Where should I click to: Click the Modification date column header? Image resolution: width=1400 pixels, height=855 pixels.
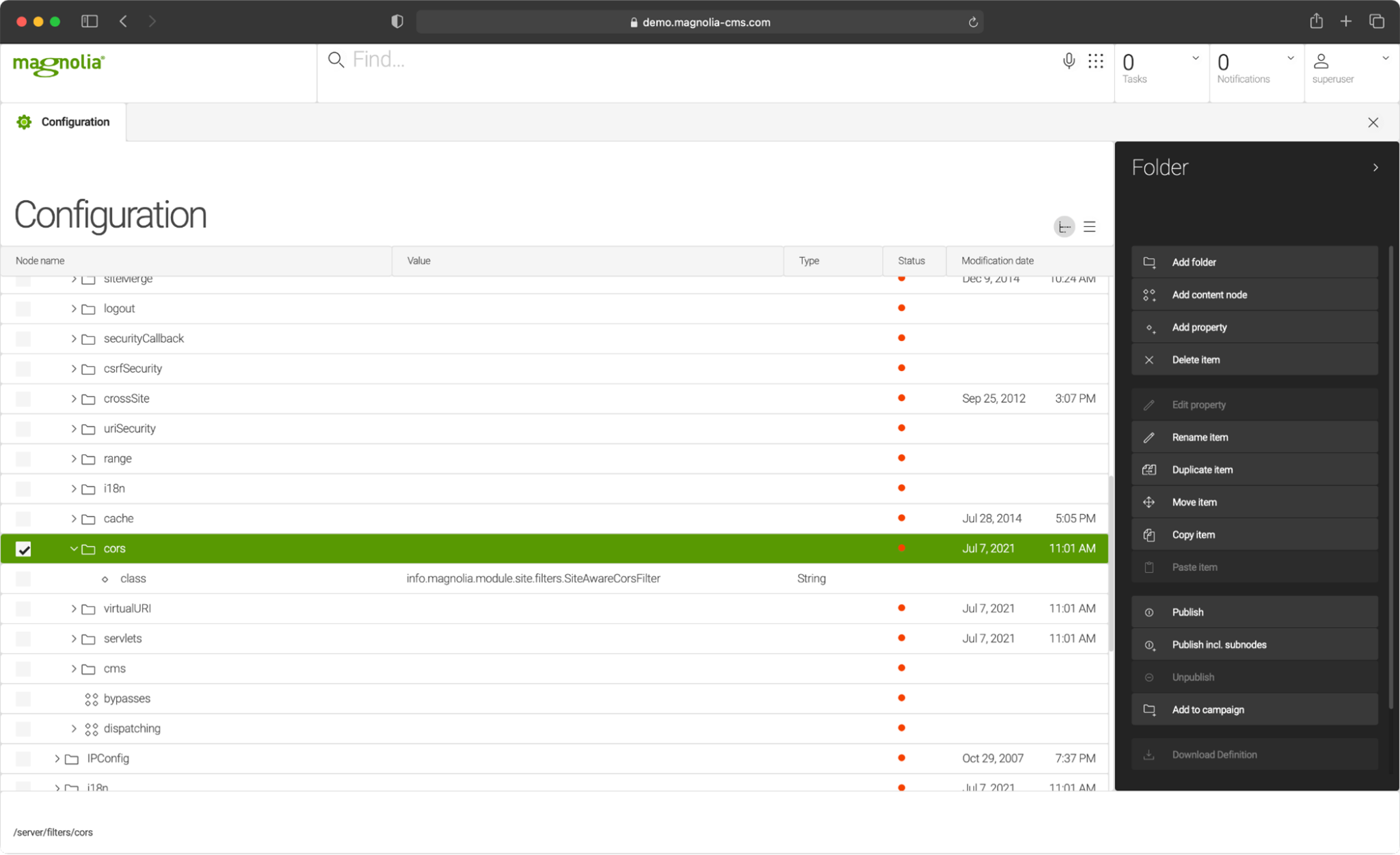(997, 261)
